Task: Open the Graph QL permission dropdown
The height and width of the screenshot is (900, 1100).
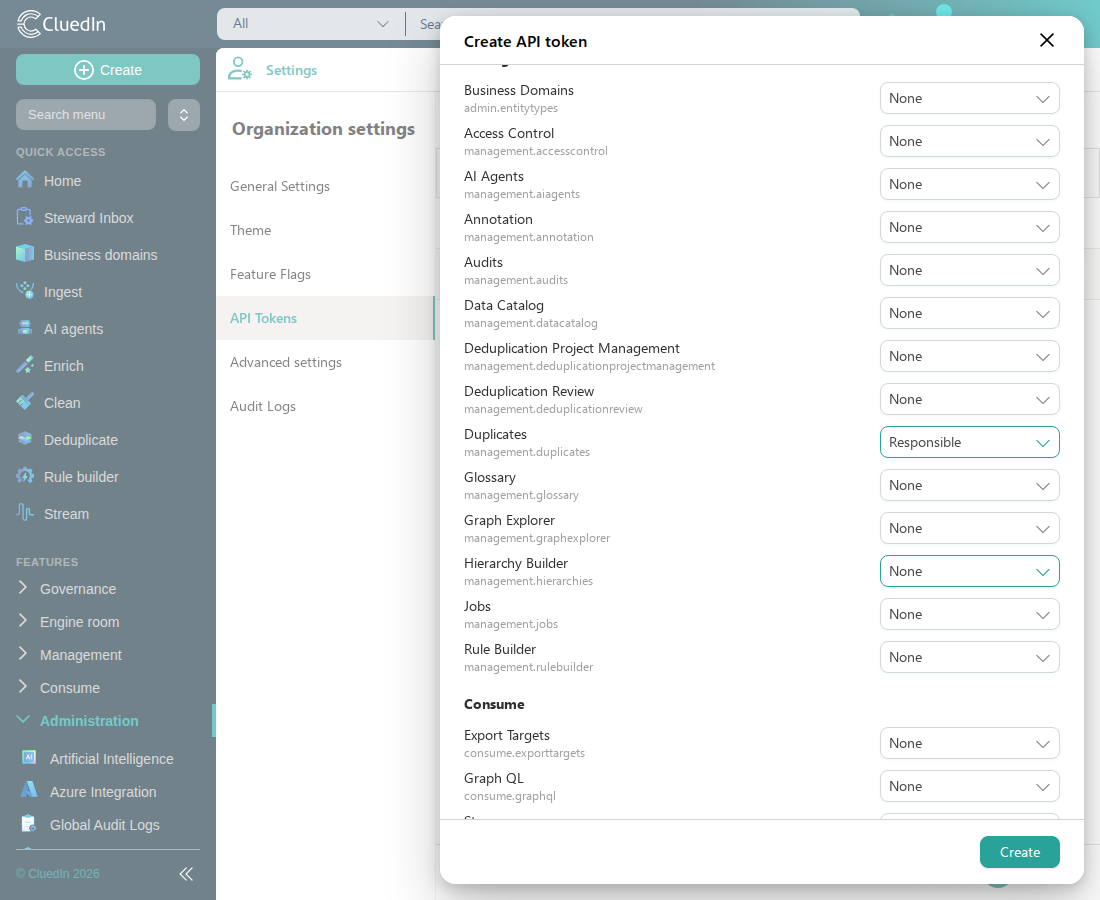Action: click(970, 786)
